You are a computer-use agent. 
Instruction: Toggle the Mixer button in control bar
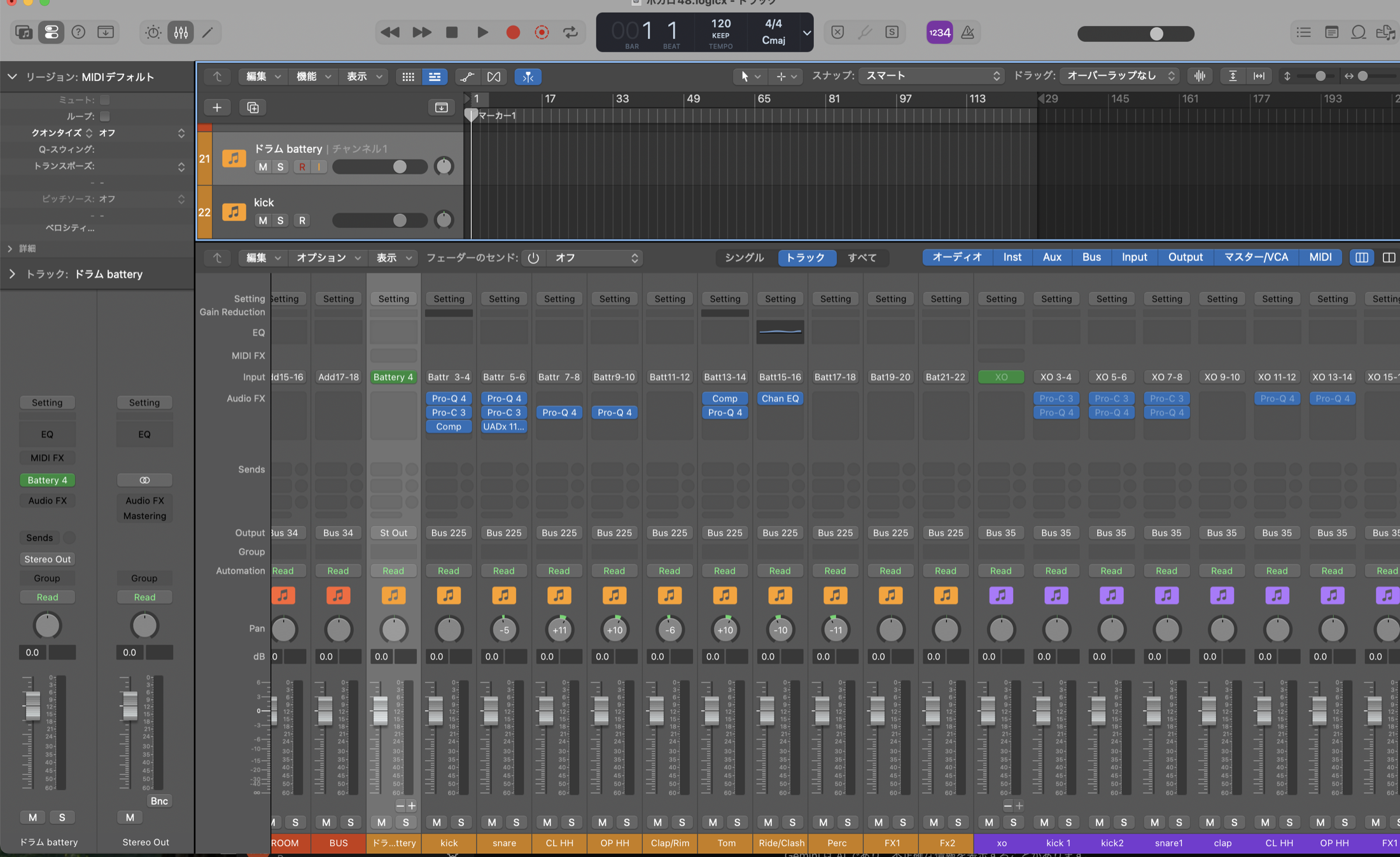[181, 32]
